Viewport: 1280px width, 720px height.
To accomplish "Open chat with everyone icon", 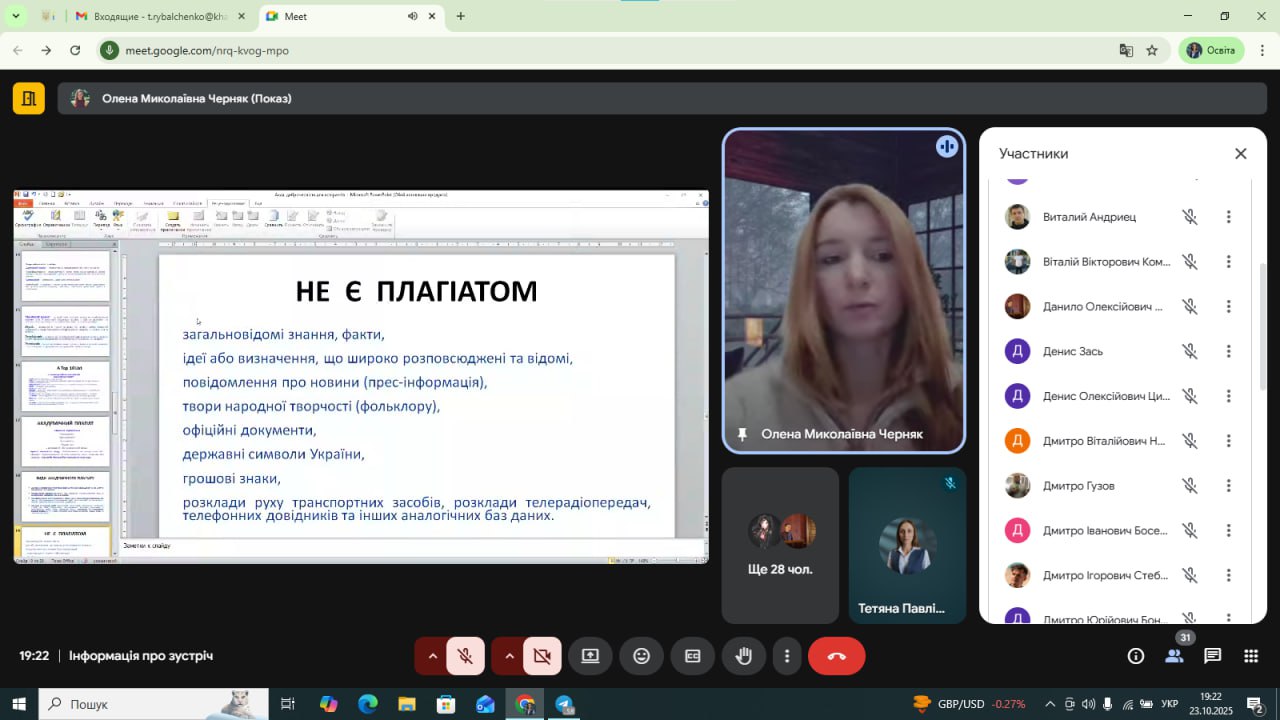I will (x=1212, y=656).
